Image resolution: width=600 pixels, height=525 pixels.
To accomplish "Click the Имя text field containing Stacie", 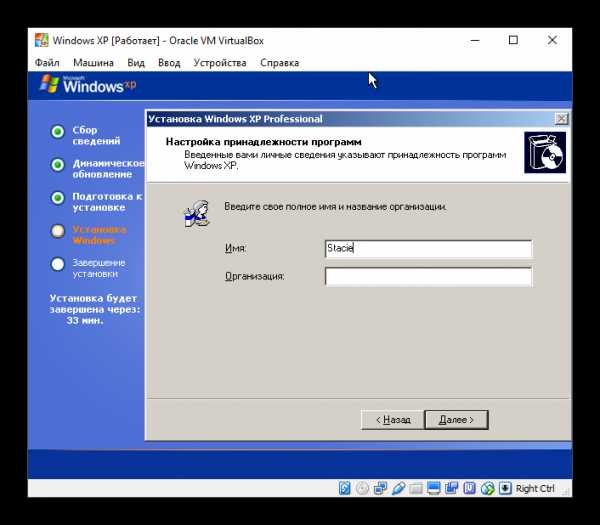I will coord(428,249).
